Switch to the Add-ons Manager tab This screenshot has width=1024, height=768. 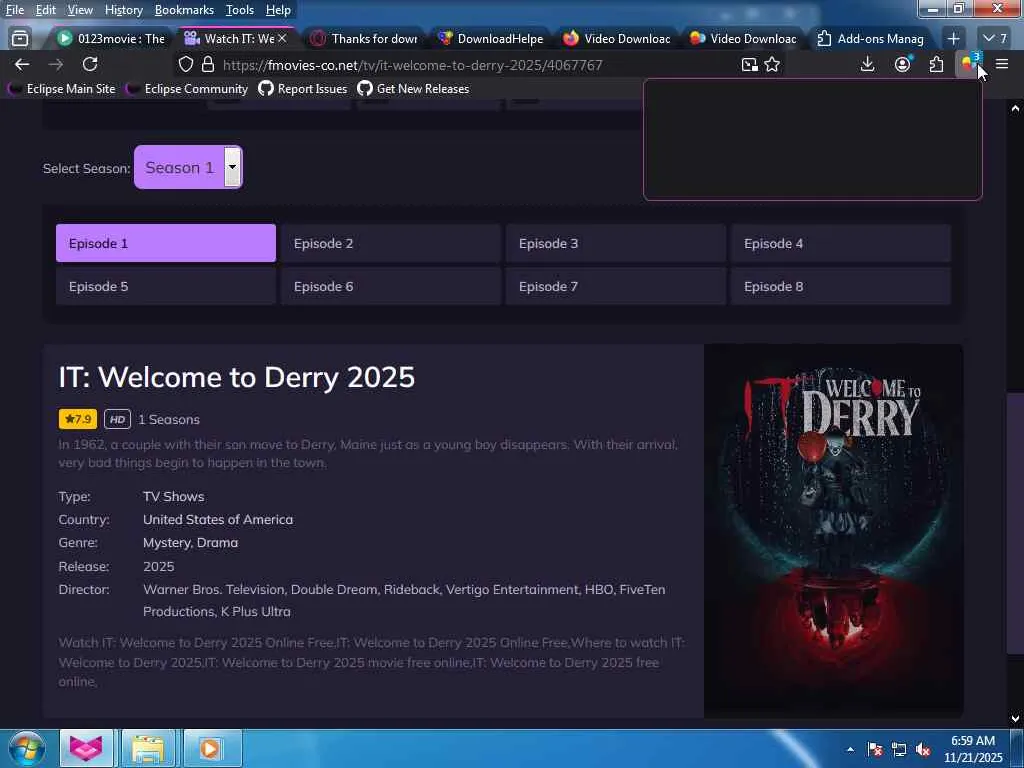point(870,39)
